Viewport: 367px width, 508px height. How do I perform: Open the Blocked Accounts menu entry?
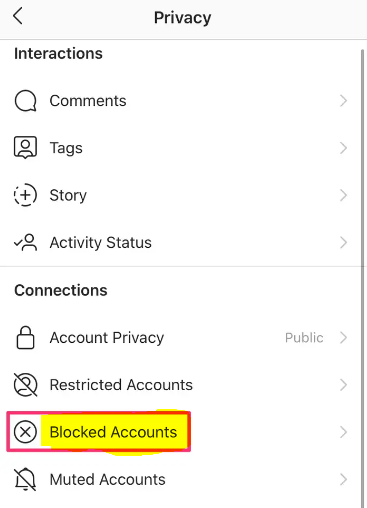[180, 432]
